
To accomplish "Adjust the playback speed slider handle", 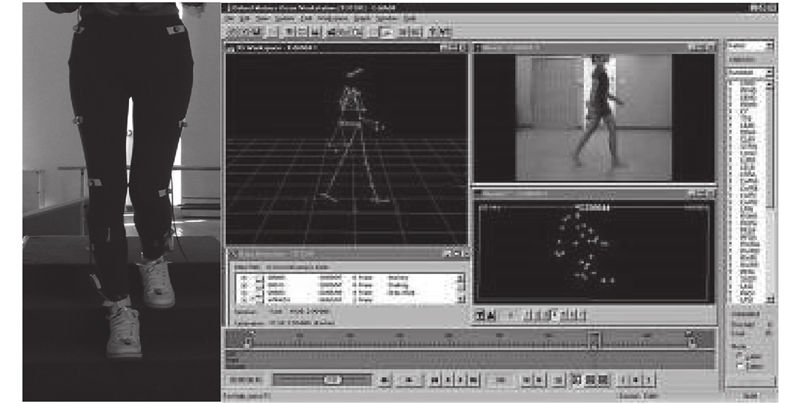I will pos(333,380).
